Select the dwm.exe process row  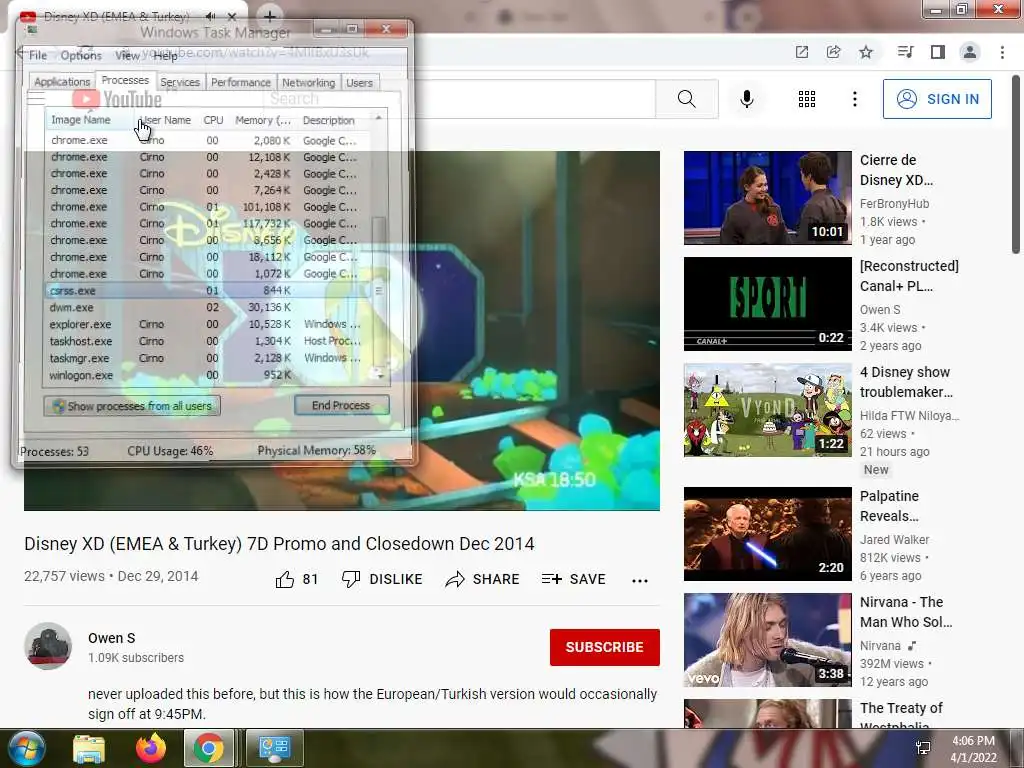(209, 308)
